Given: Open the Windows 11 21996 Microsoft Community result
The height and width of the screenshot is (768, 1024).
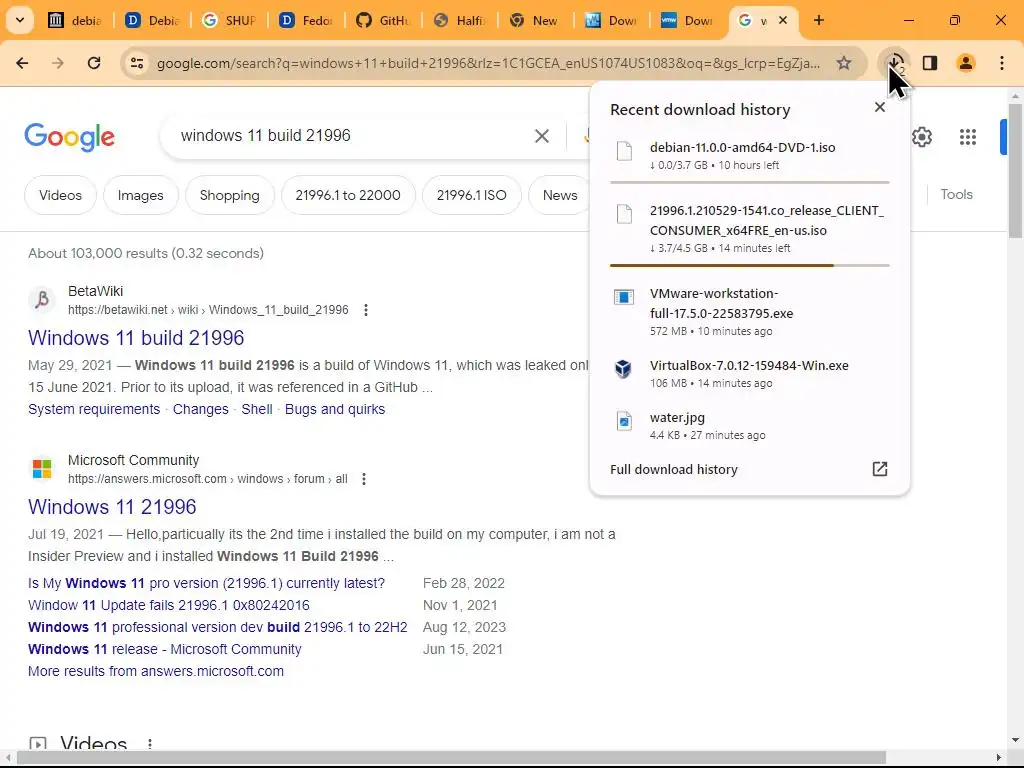Looking at the screenshot, I should click(x=112, y=507).
